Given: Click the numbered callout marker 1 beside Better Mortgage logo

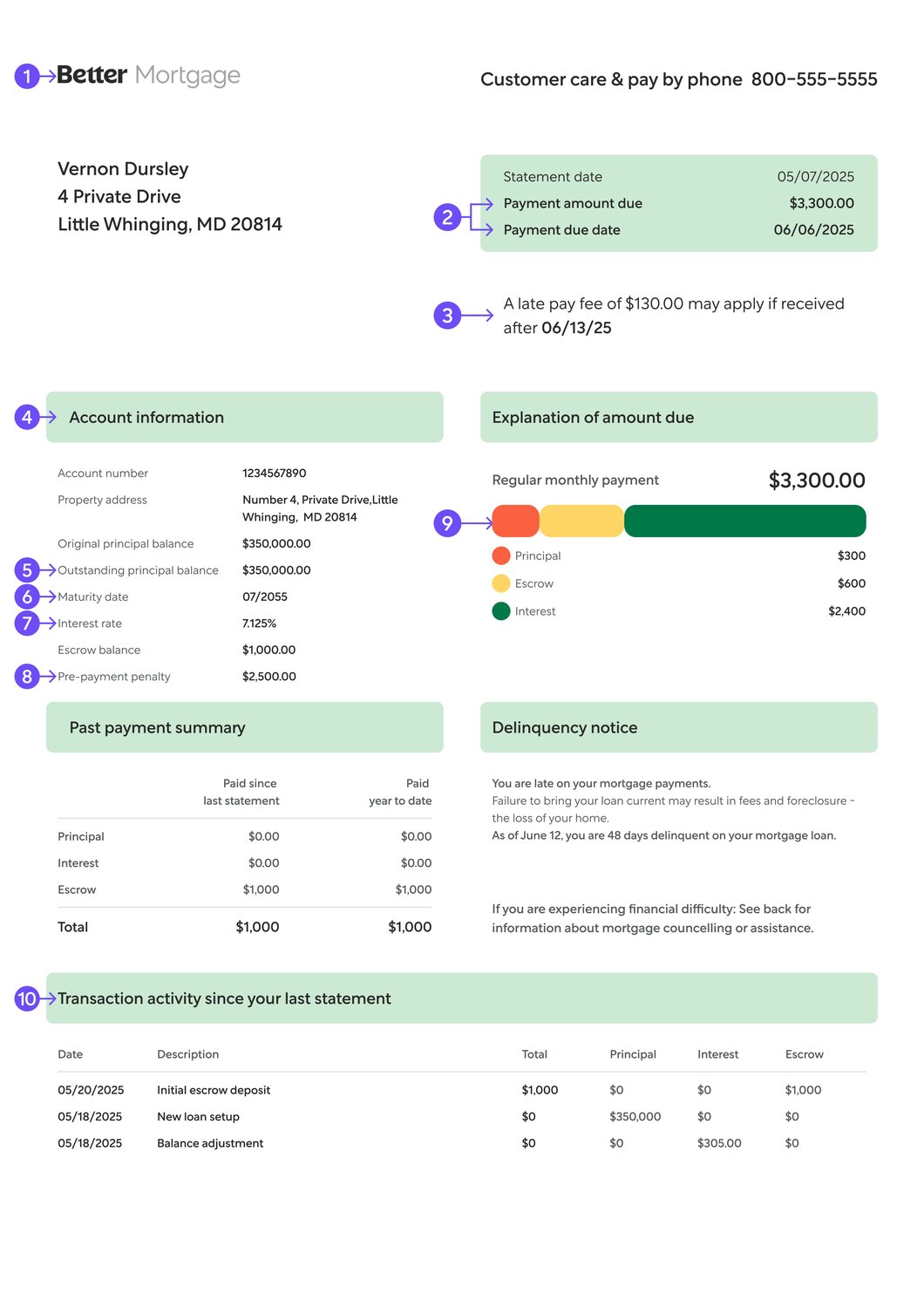Looking at the screenshot, I should (27, 76).
